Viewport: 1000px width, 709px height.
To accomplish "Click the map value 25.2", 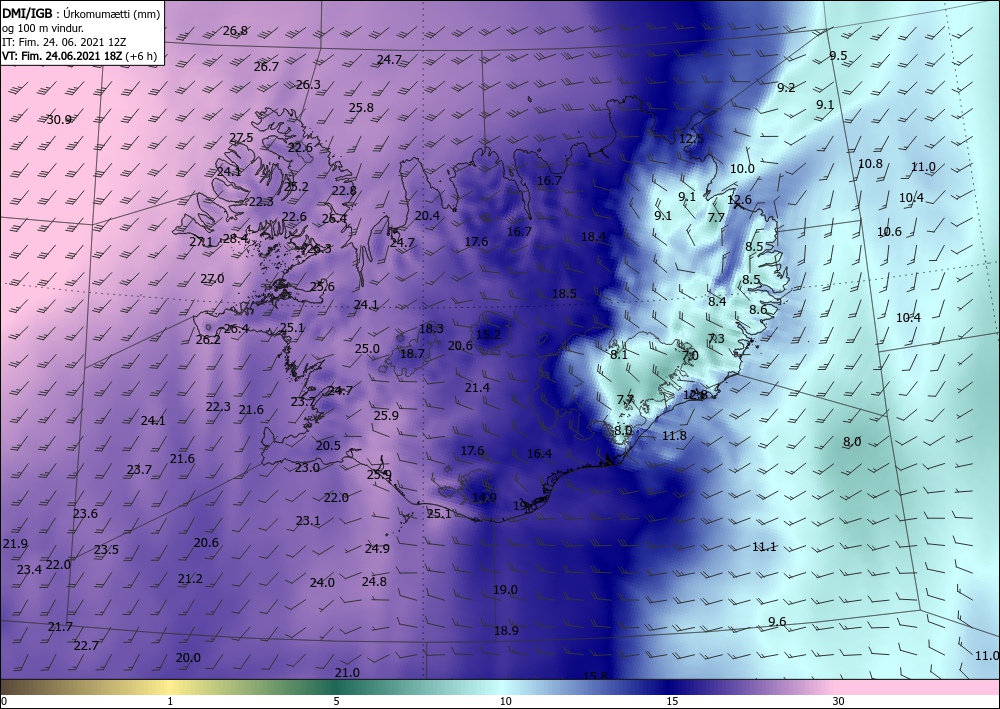I will (x=296, y=186).
